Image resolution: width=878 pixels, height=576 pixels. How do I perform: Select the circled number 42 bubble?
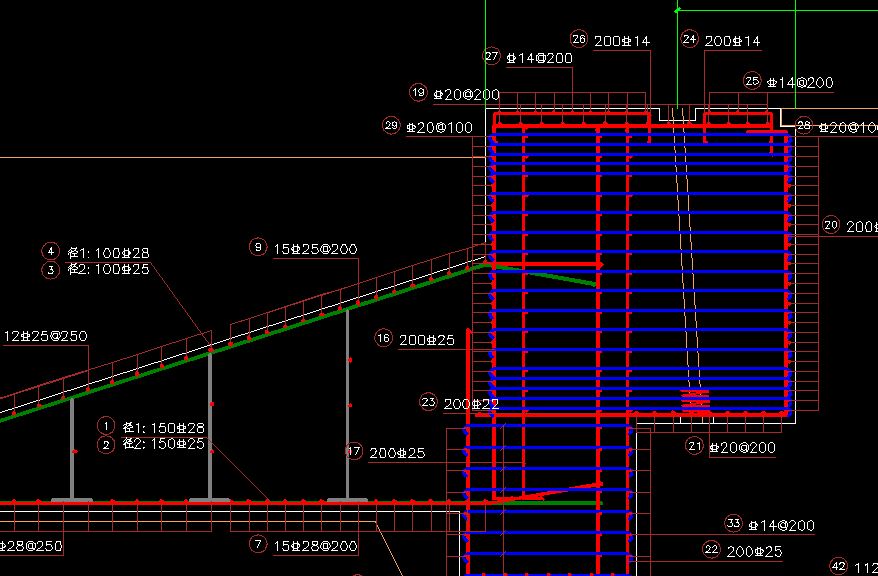click(838, 565)
